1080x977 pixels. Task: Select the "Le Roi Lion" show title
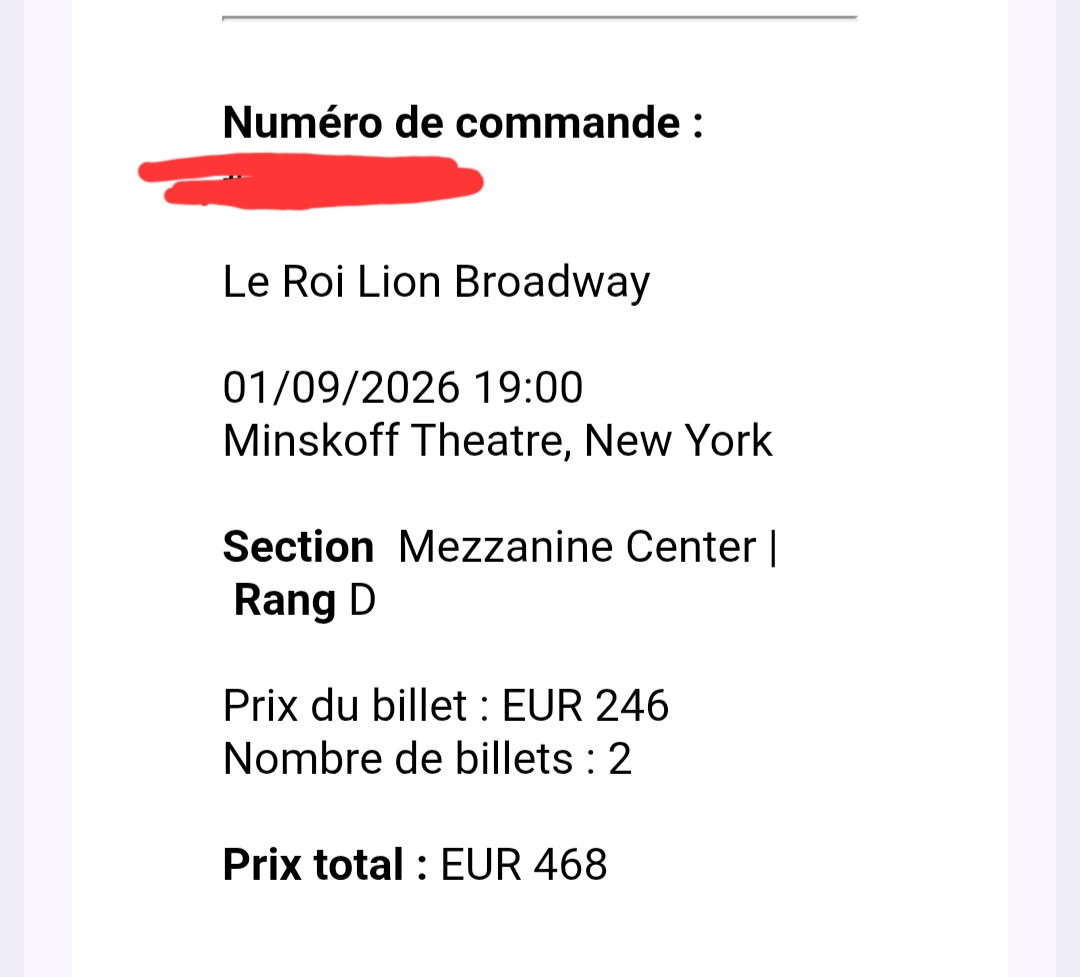331,282
